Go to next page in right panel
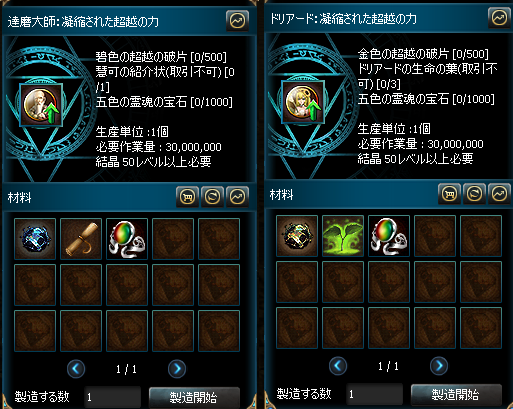 click(439, 366)
